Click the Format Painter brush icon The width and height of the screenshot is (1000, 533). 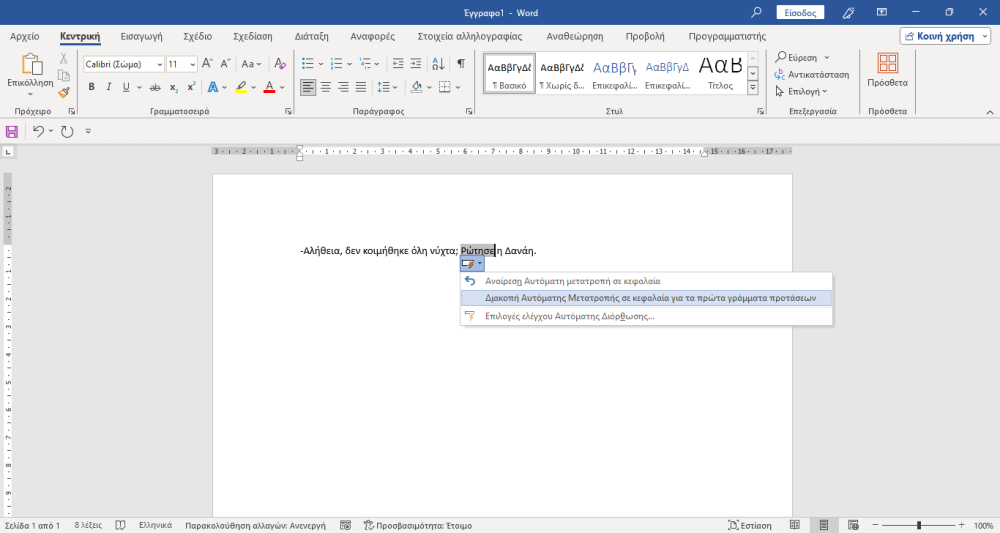tap(63, 92)
